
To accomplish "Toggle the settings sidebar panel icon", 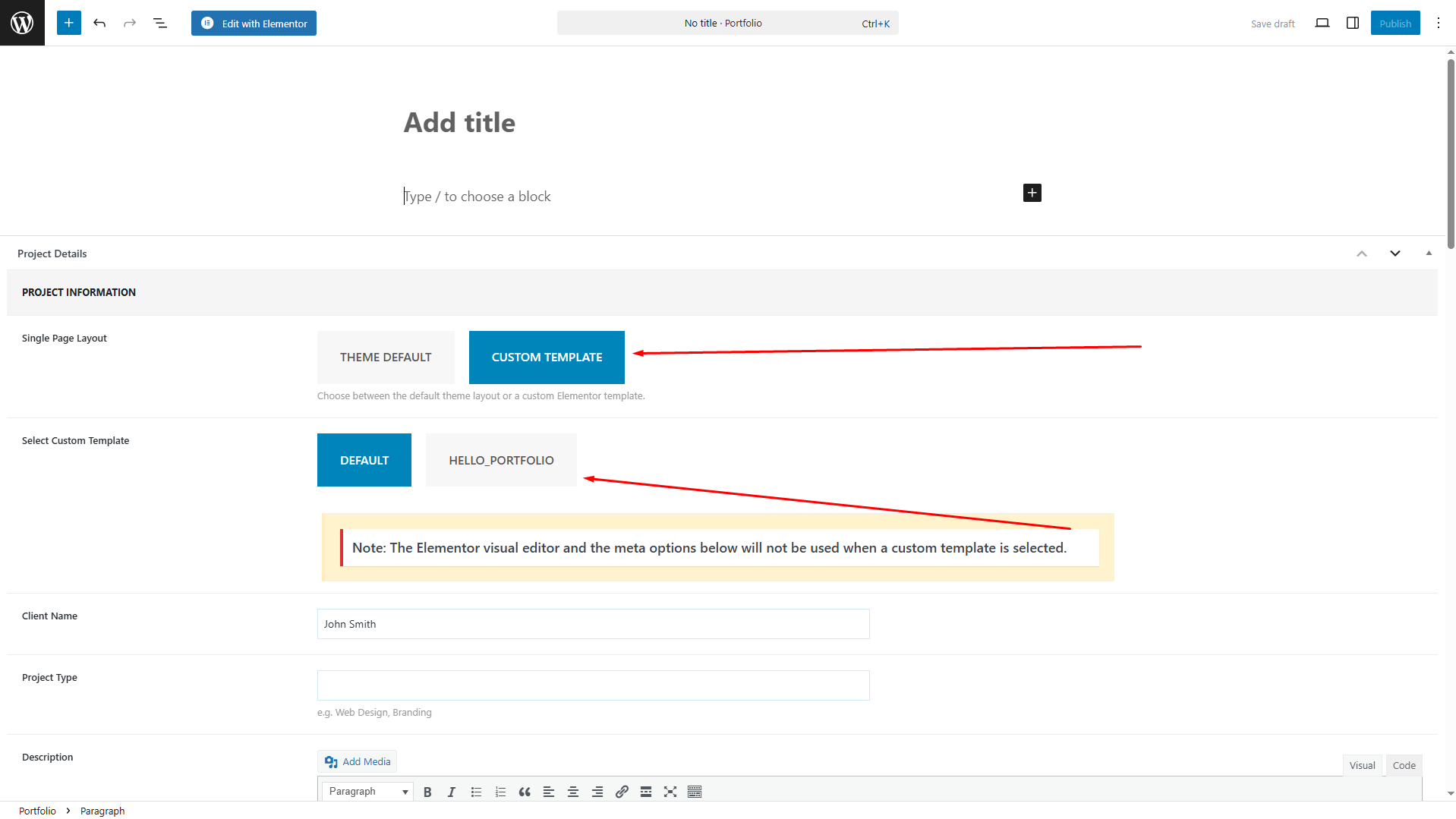I will point(1352,23).
